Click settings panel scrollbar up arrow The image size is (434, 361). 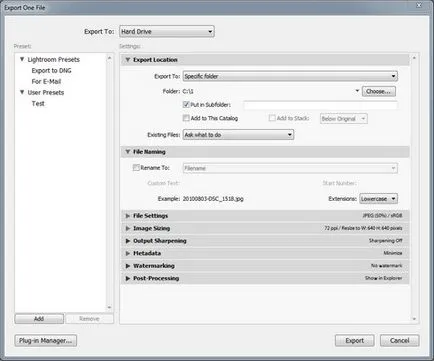[414, 58]
